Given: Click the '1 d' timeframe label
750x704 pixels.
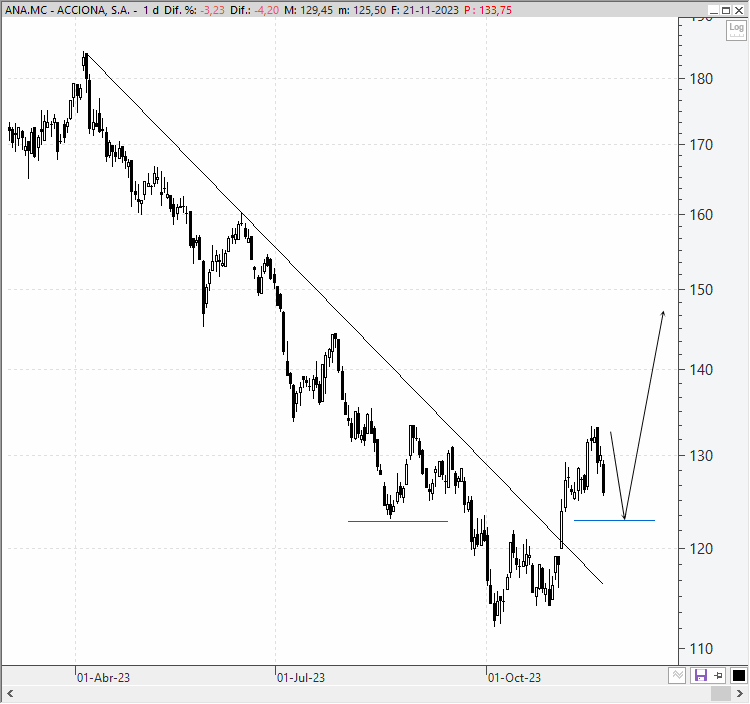Looking at the screenshot, I should 151,10.
